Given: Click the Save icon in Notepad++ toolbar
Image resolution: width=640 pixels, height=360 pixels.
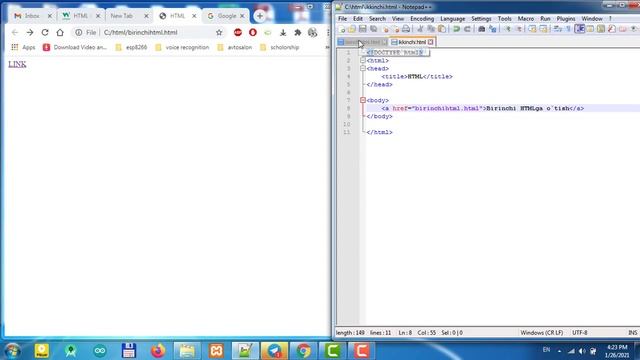Looking at the screenshot, I should click(362, 29).
